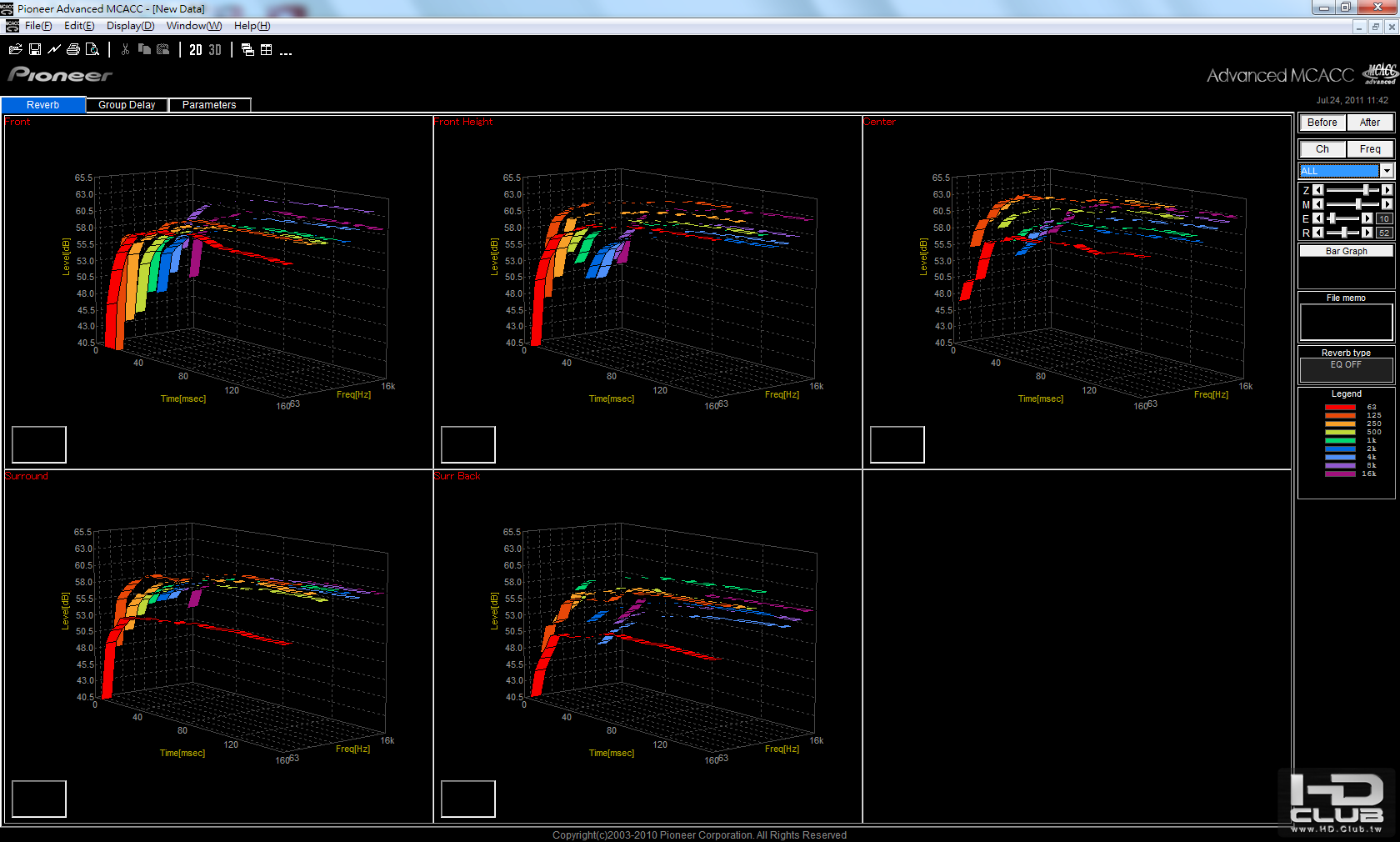The width and height of the screenshot is (1400, 842).
Task: Click the paste clipboard icon
Action: [163, 50]
